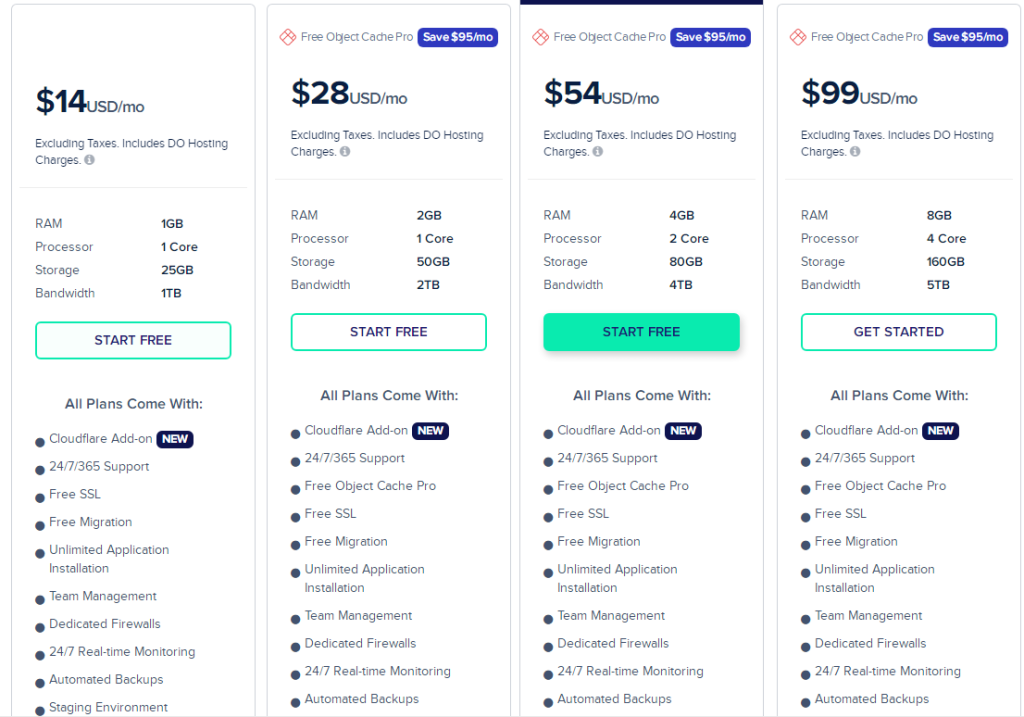Click START FREE on the $14 plan
Screen dimensions: 1024x717
point(133,340)
